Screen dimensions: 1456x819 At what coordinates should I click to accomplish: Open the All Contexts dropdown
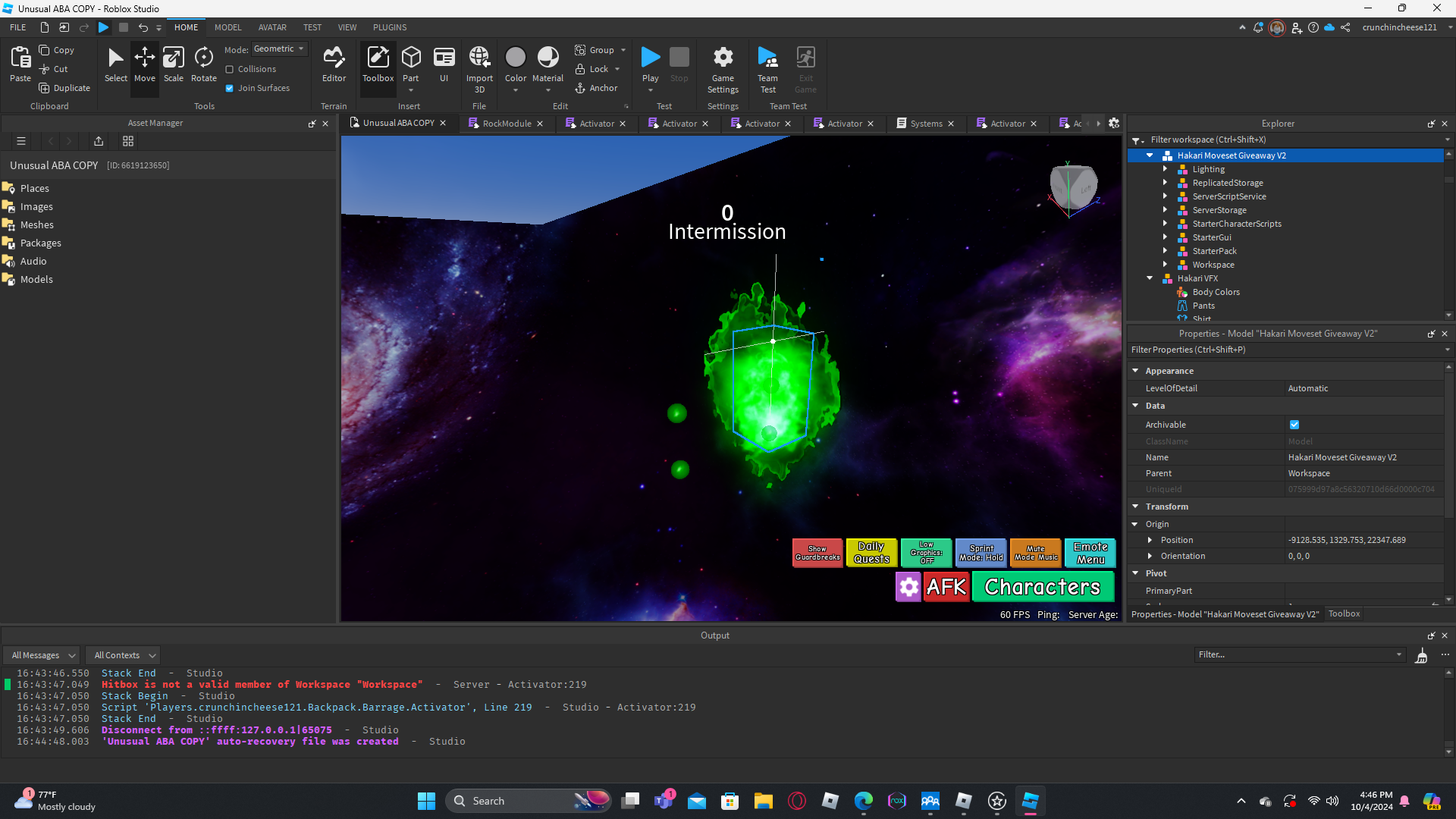point(124,655)
